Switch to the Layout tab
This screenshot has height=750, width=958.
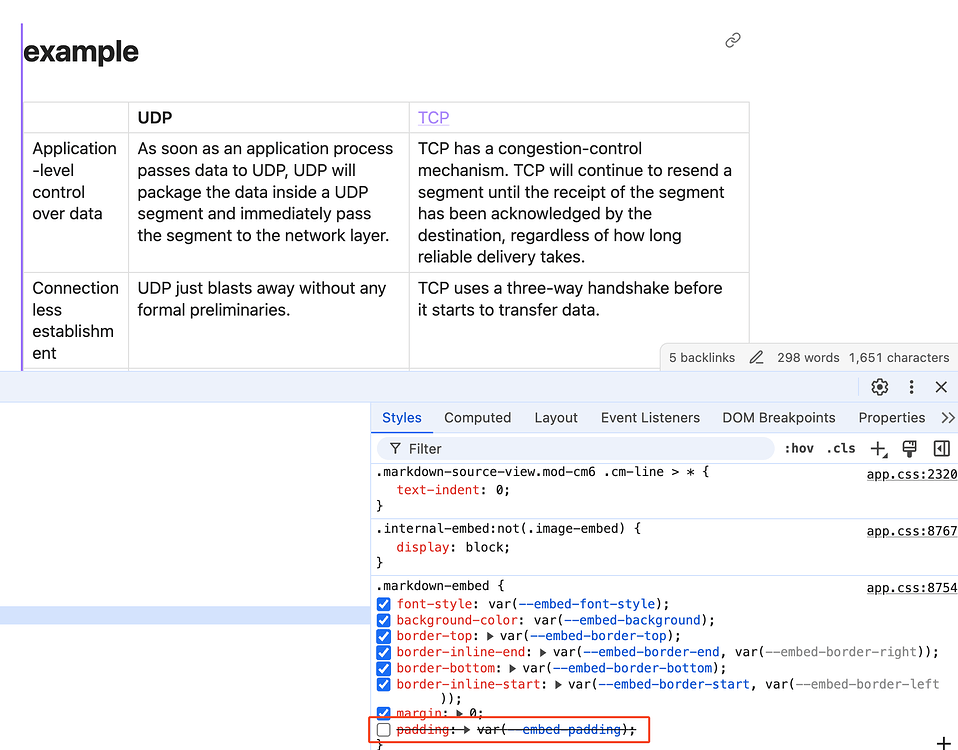(x=555, y=418)
